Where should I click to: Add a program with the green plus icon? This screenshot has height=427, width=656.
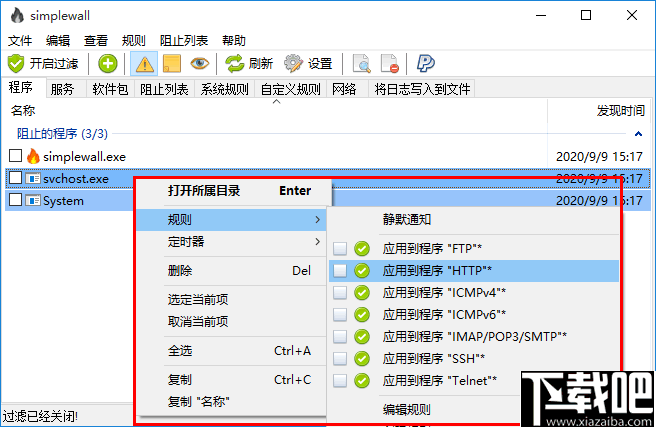tap(108, 64)
